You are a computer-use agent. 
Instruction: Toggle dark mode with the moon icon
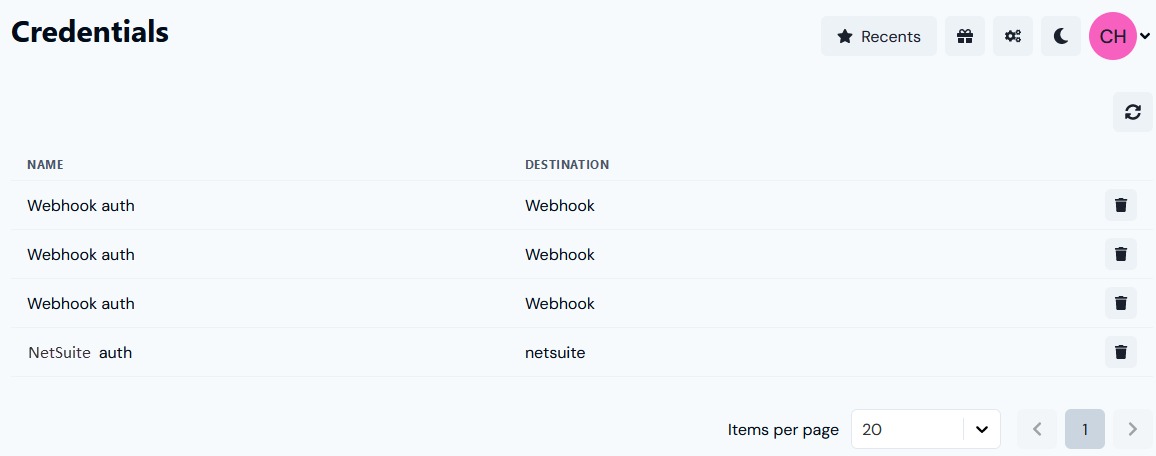[x=1061, y=36]
